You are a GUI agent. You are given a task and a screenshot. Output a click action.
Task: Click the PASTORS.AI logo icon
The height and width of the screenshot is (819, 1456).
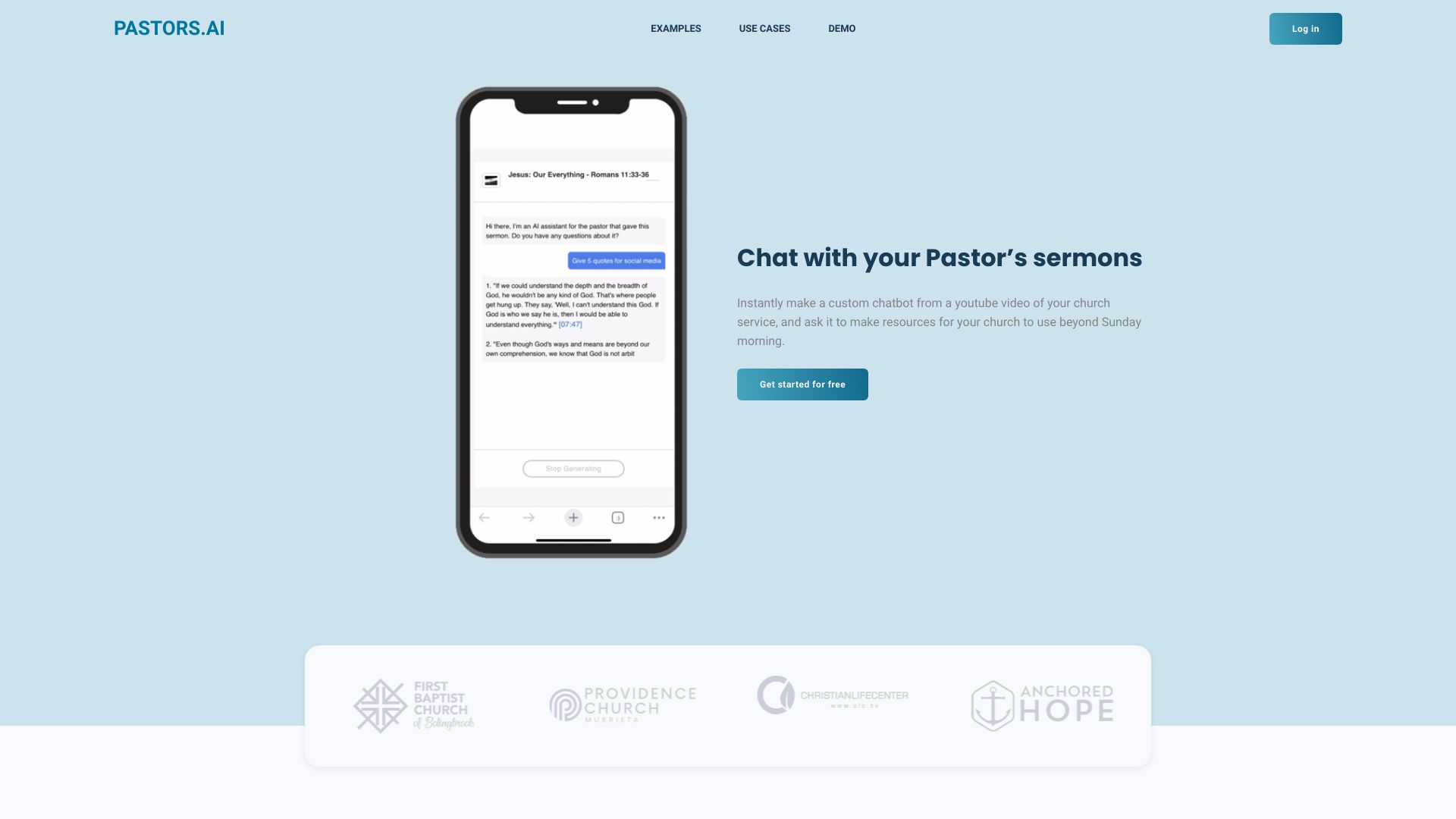[x=169, y=28]
